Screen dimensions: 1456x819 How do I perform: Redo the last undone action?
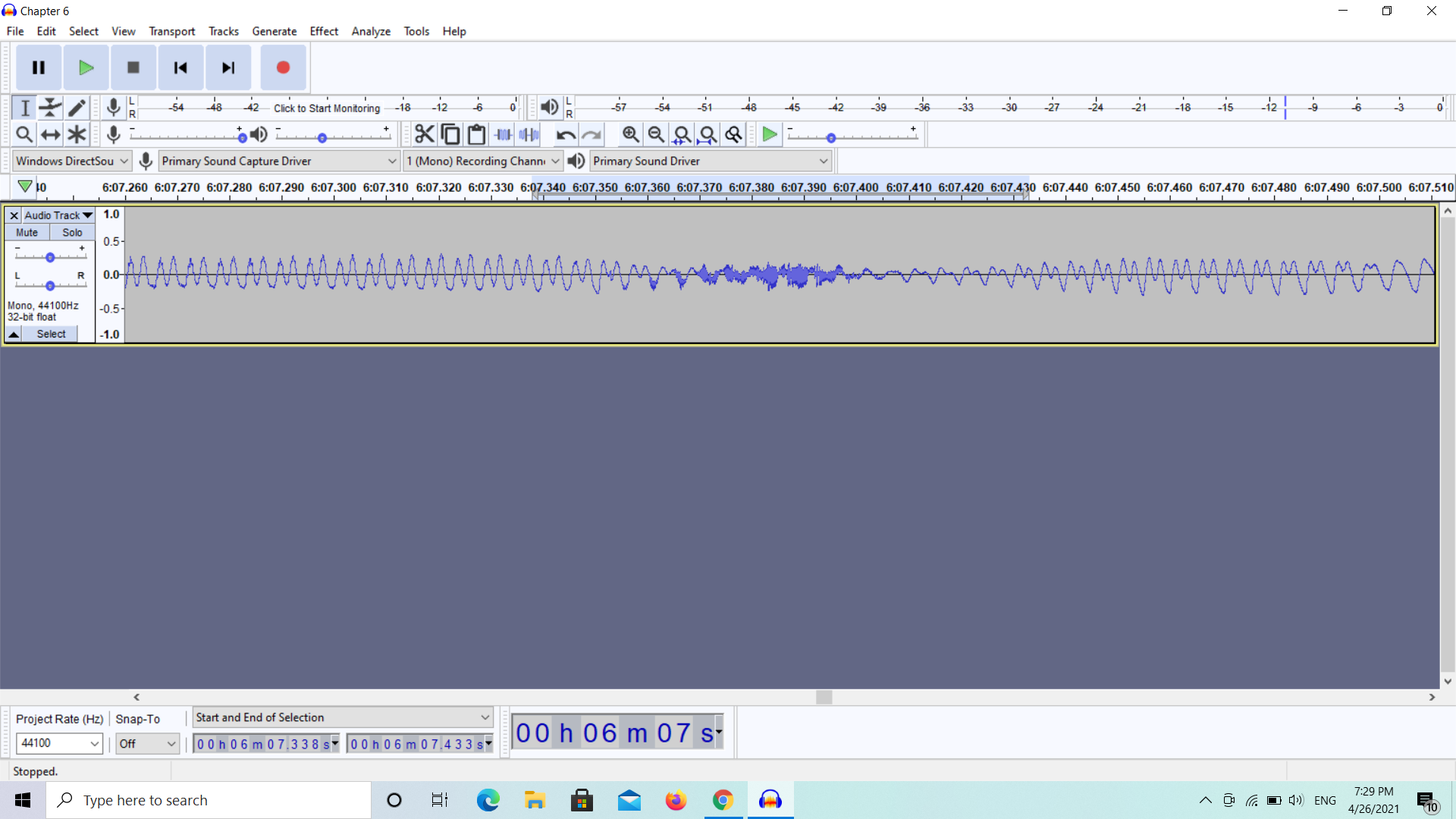[592, 134]
